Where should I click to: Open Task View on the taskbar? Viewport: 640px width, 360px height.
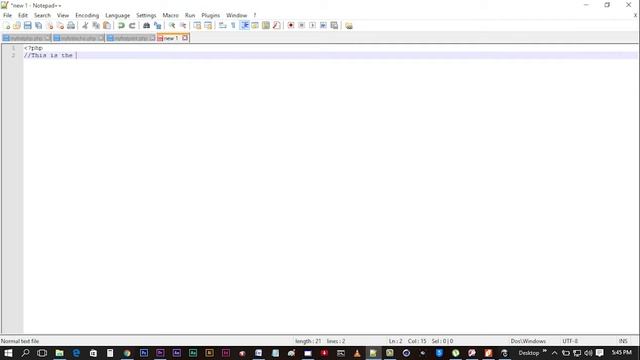click(42, 353)
